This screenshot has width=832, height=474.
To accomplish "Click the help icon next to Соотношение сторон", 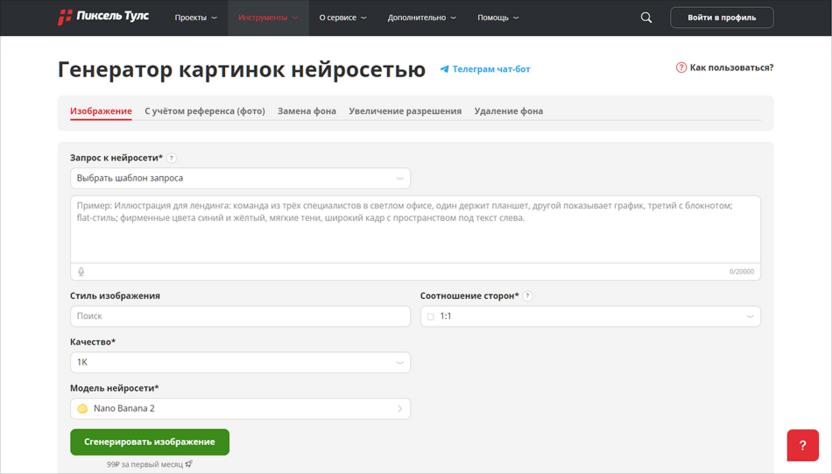I will point(527,296).
